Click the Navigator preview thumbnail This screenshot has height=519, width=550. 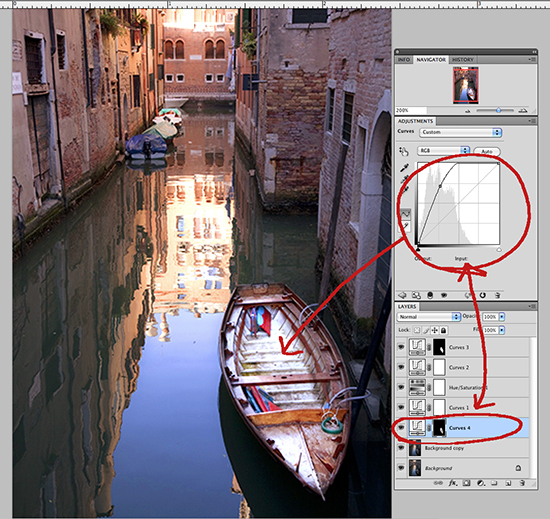466,86
